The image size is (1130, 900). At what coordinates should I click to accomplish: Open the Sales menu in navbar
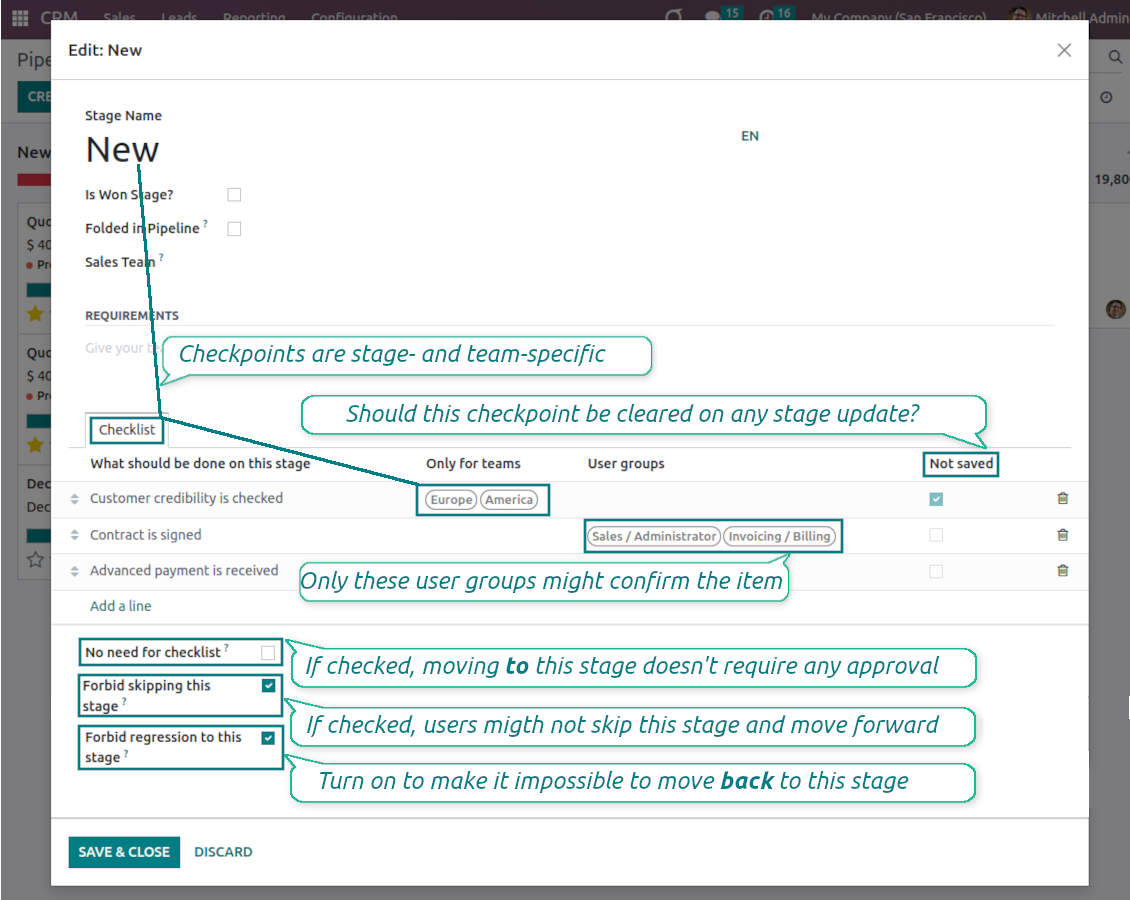[x=120, y=17]
